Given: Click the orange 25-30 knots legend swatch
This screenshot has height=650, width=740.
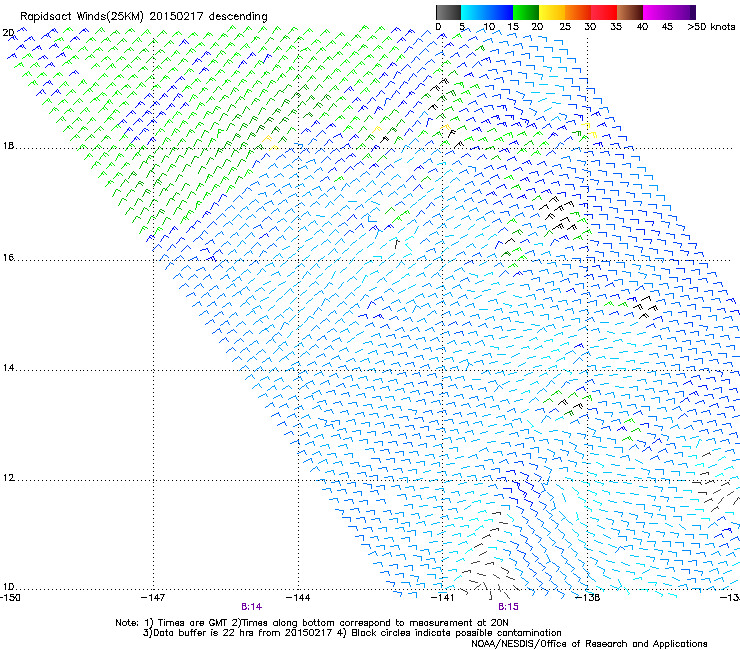Looking at the screenshot, I should coord(578,12).
